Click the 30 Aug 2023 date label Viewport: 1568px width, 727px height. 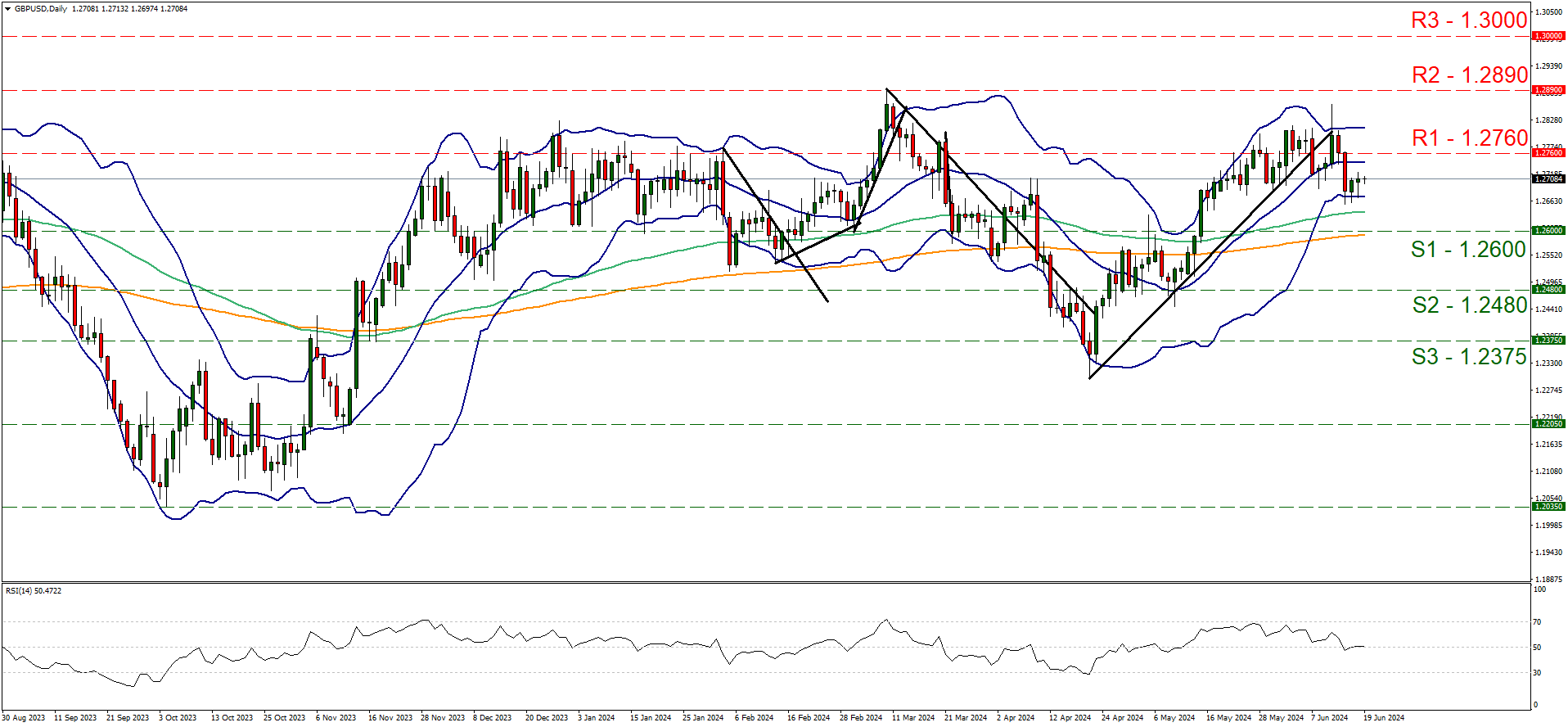24,718
